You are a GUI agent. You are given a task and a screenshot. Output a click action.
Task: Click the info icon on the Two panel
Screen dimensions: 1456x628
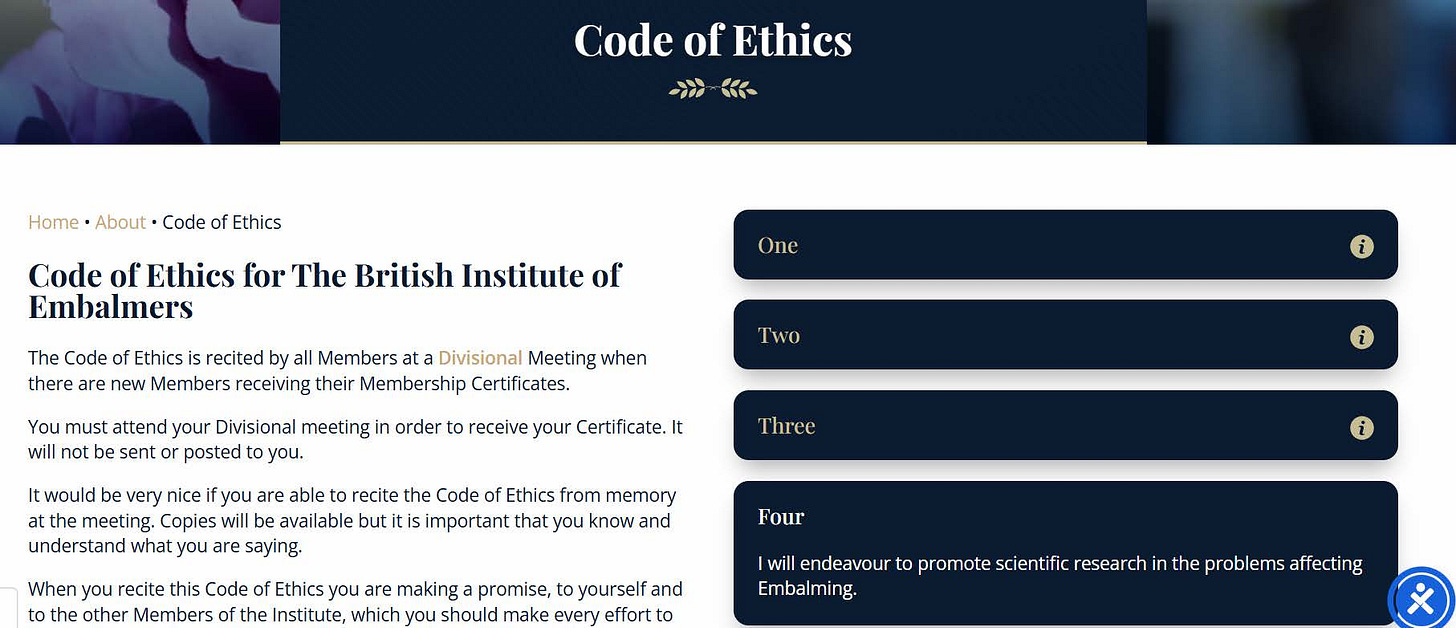click(1361, 337)
